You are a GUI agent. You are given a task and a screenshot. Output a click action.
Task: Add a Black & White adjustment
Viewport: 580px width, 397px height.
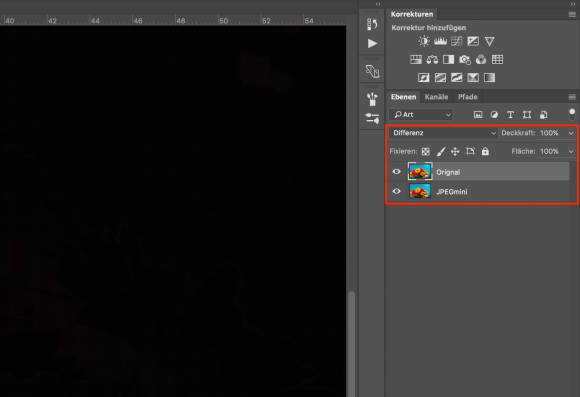click(x=448, y=60)
